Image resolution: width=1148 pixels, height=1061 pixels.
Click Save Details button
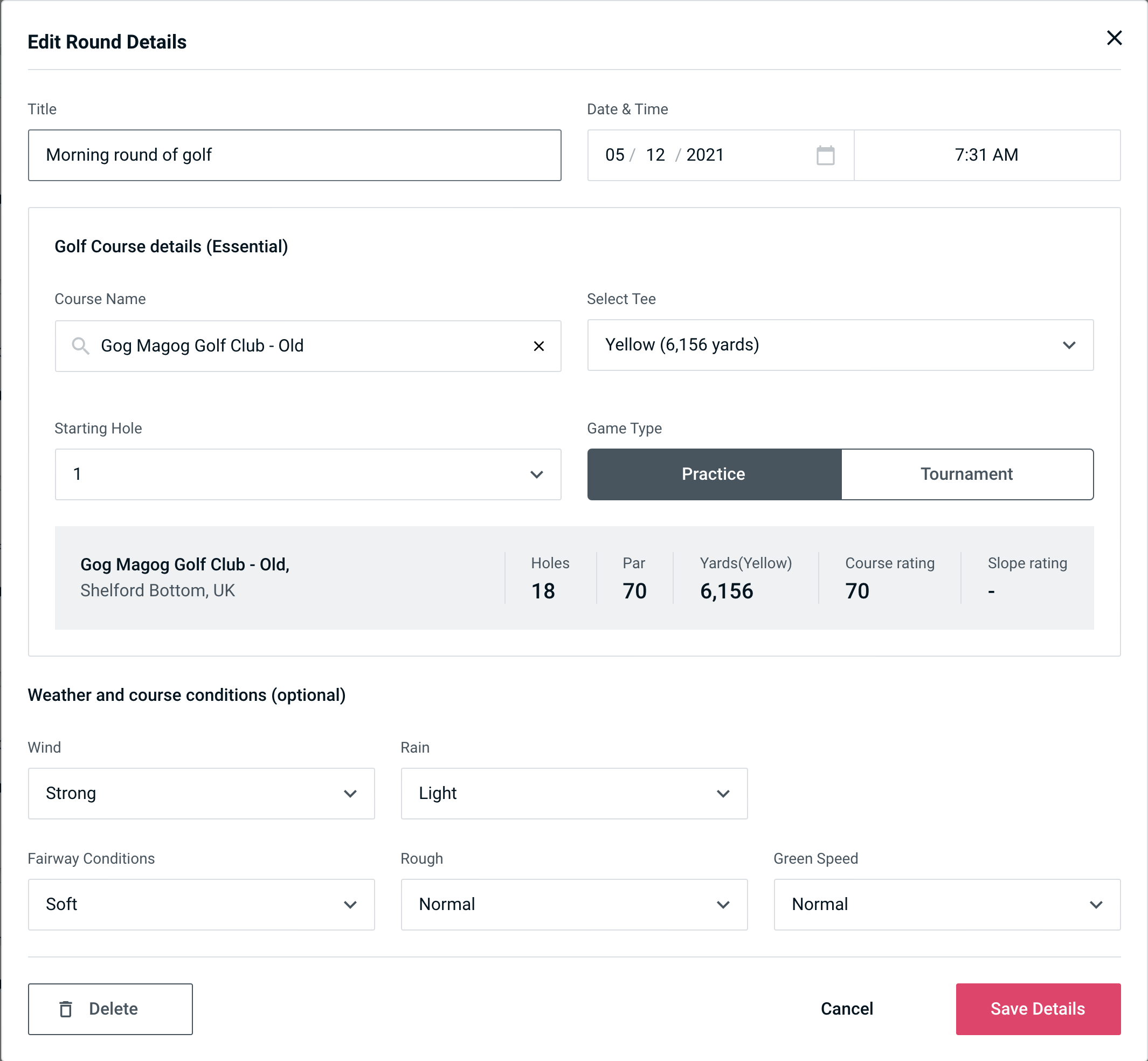[1037, 1008]
